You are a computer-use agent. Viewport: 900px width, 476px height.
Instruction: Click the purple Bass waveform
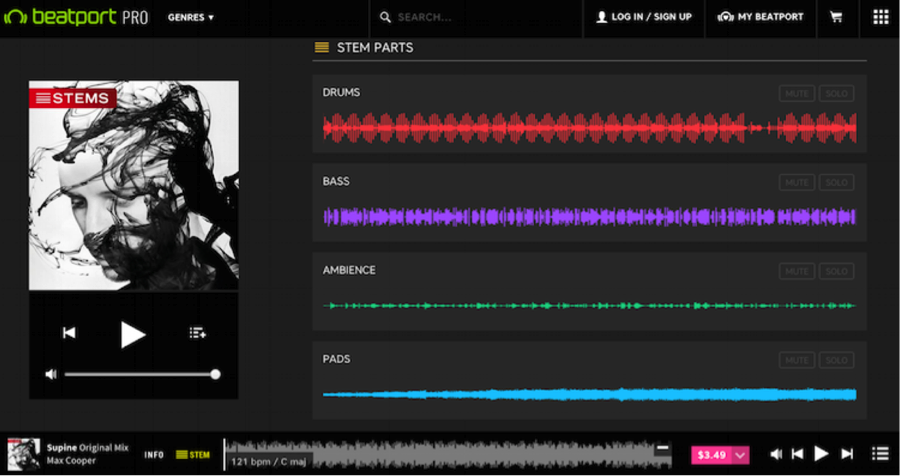[589, 217]
